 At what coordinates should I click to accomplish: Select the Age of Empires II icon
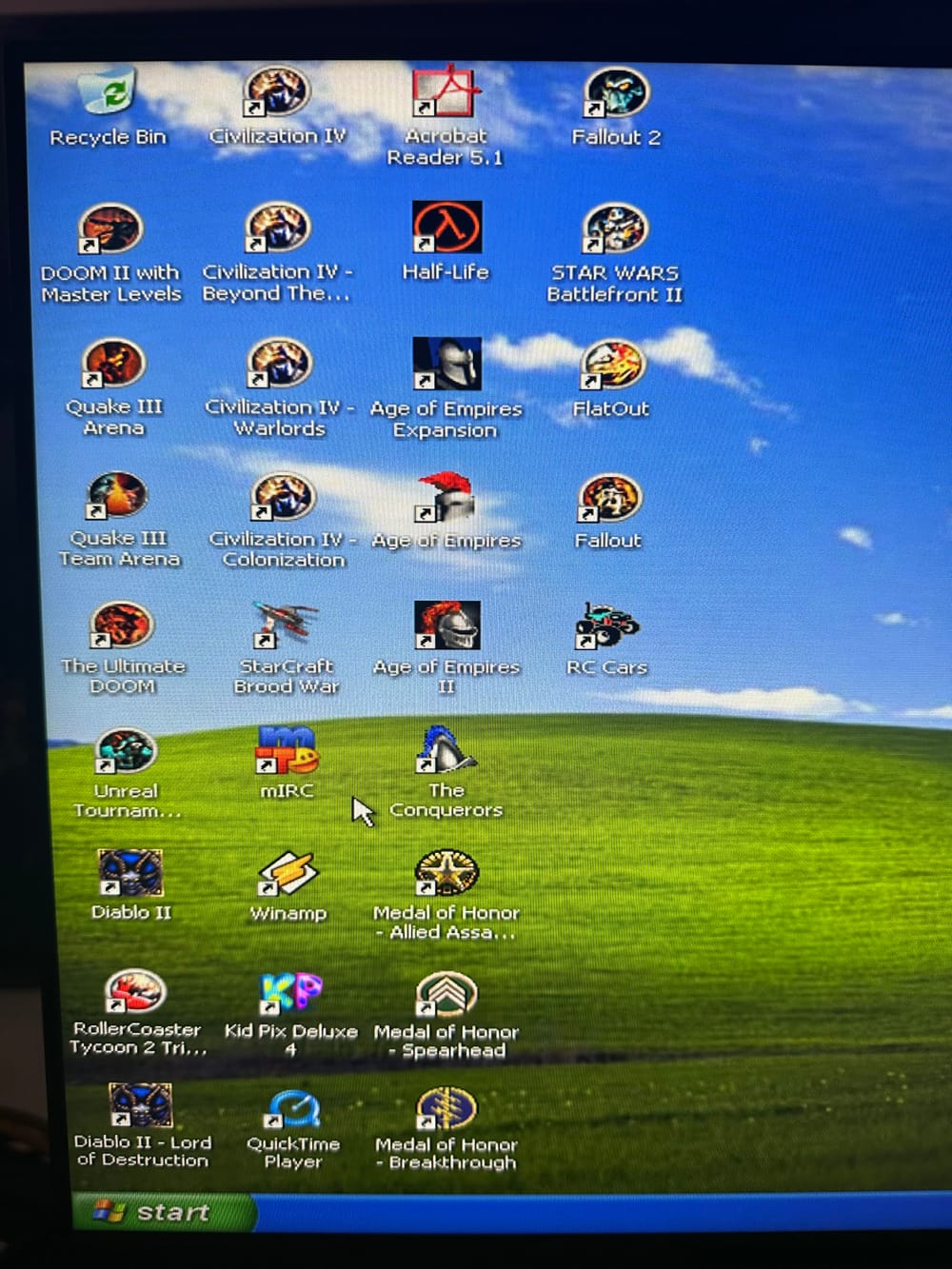tap(447, 626)
